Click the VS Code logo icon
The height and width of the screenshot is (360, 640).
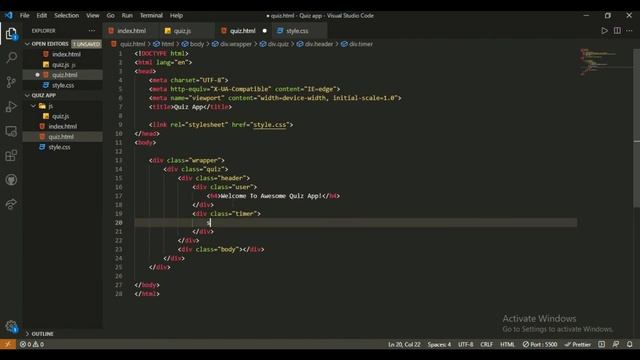[9, 16]
